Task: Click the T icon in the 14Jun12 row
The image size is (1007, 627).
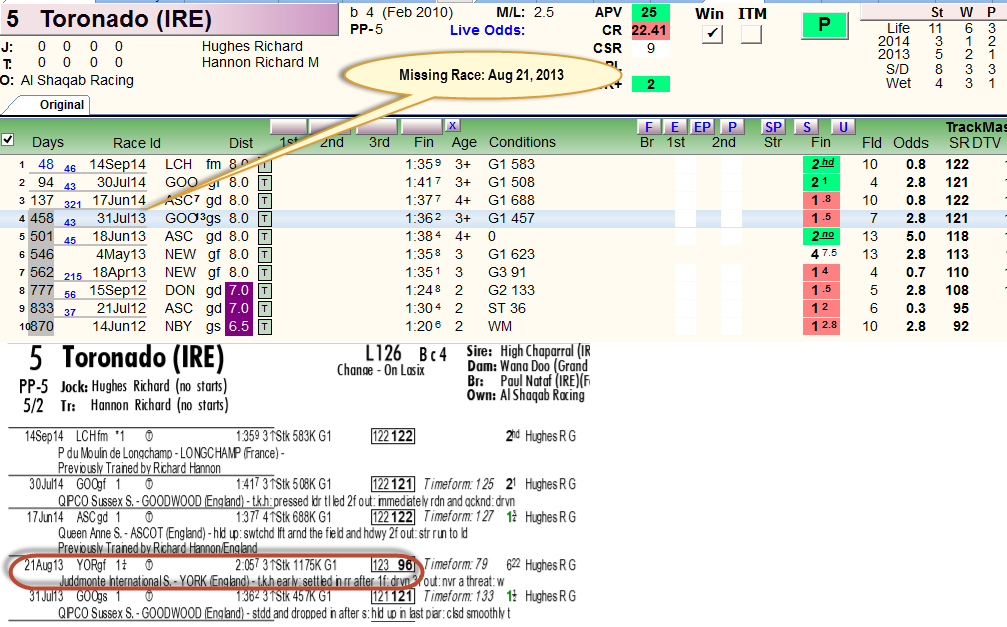Action: coord(265,327)
